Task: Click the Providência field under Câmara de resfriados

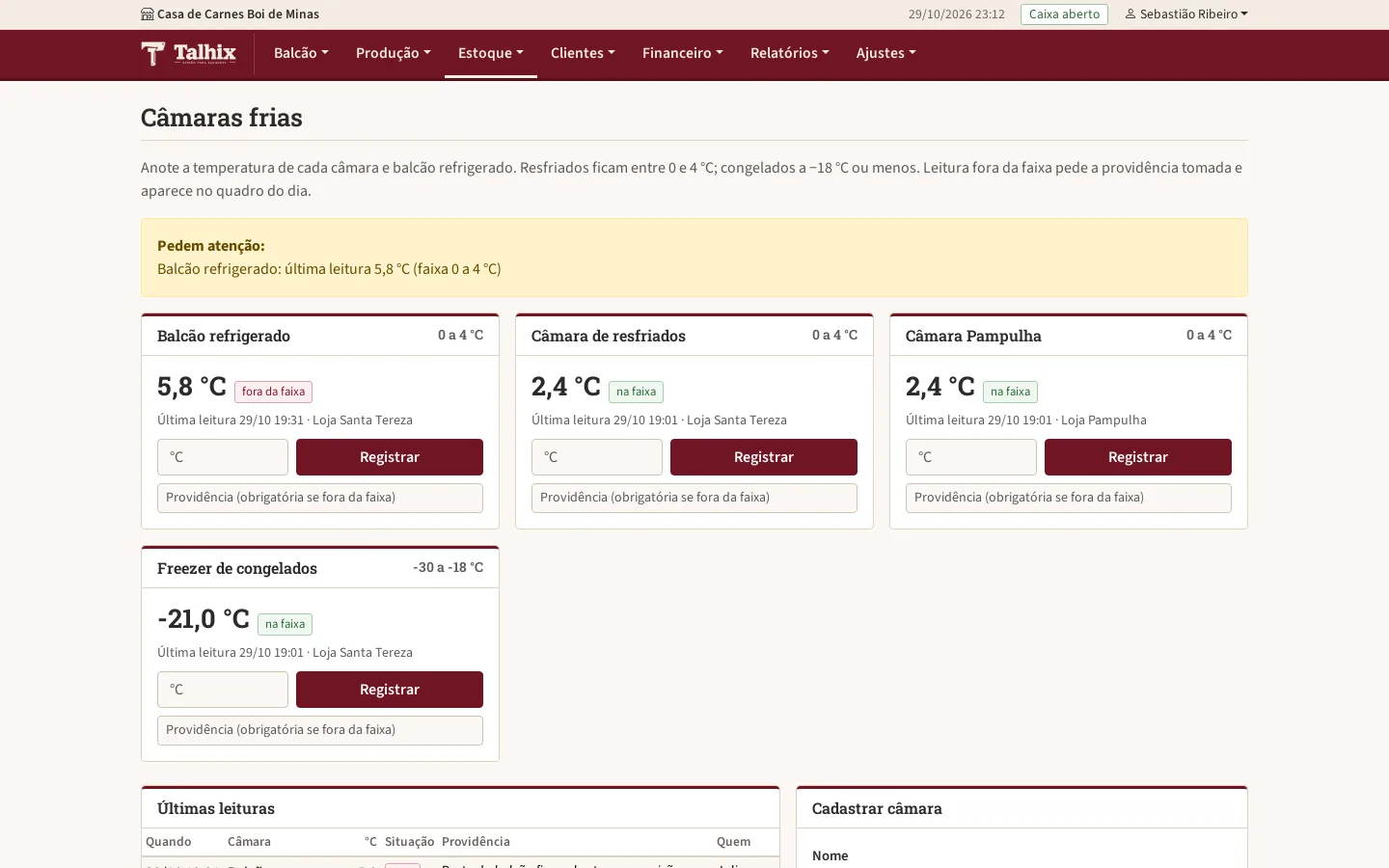Action: (x=694, y=498)
